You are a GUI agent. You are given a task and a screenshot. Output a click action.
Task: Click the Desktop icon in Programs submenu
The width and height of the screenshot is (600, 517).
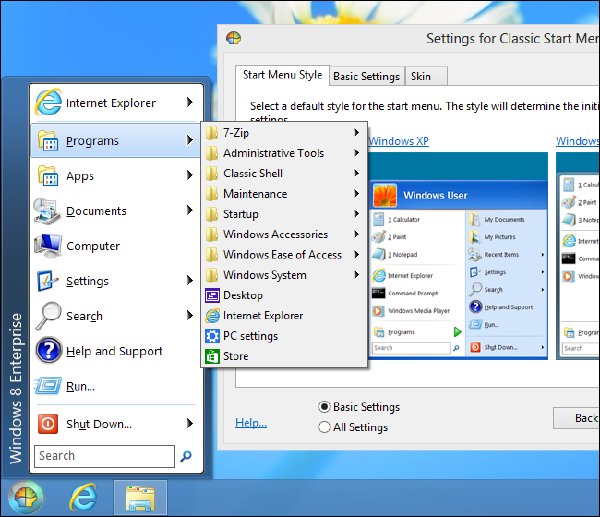pos(212,295)
